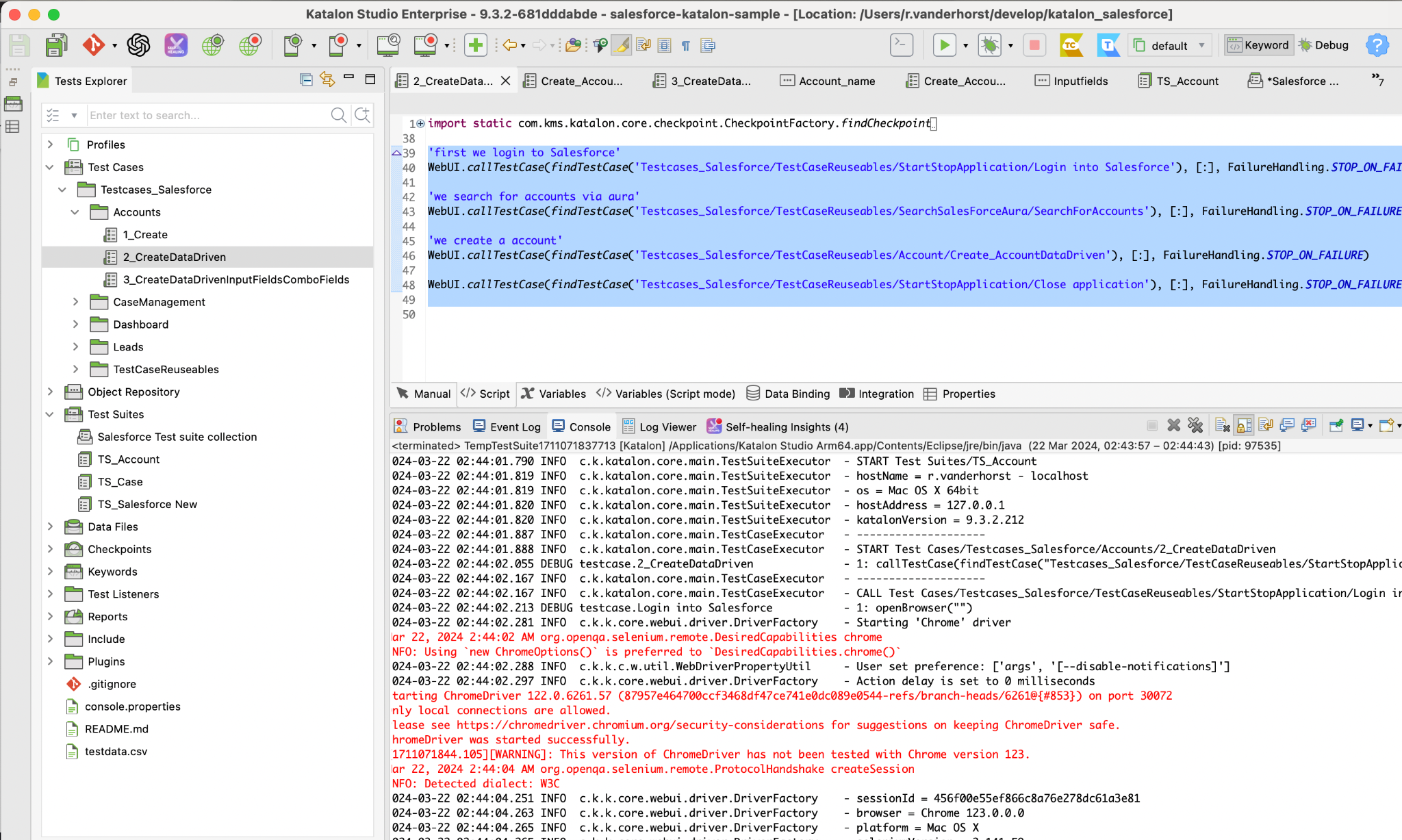Open the Git toolbar icon
Image resolution: width=1402 pixels, height=840 pixels.
point(94,45)
